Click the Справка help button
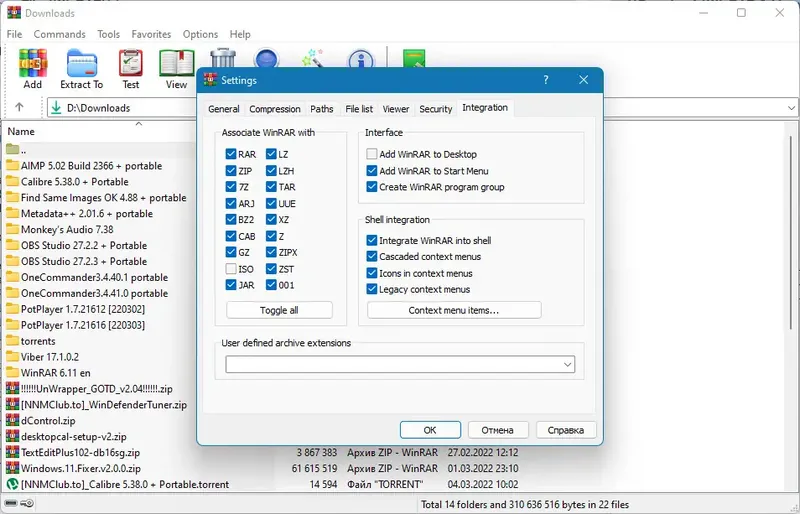Image resolution: width=800 pixels, height=514 pixels. pyautogui.click(x=566, y=430)
